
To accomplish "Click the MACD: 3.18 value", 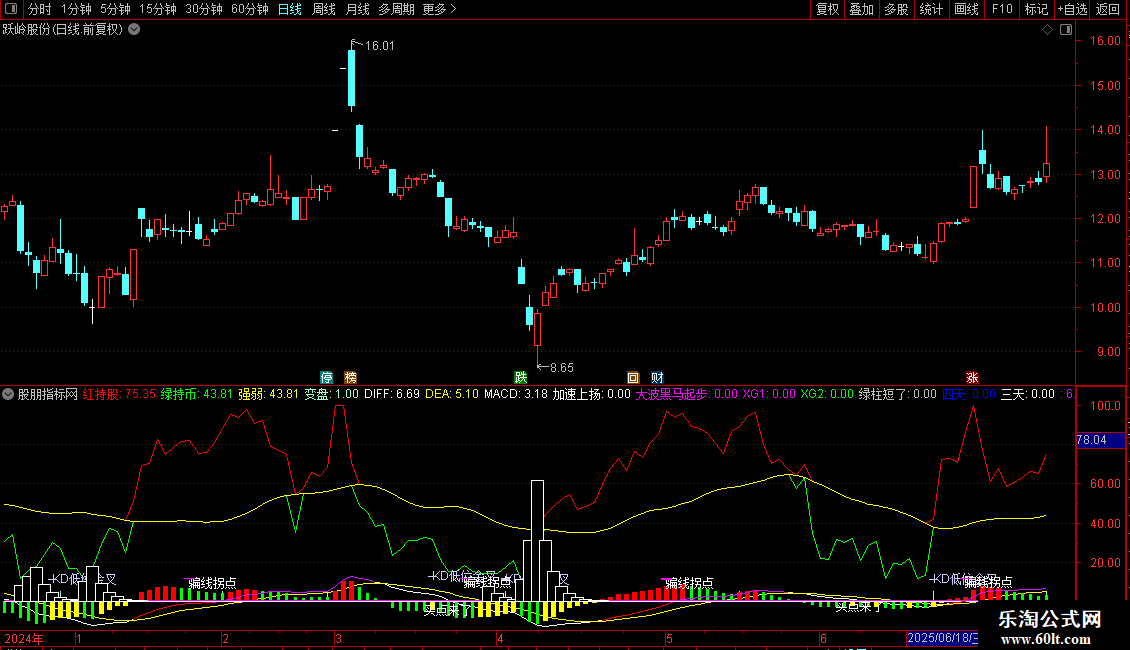I will [x=516, y=394].
